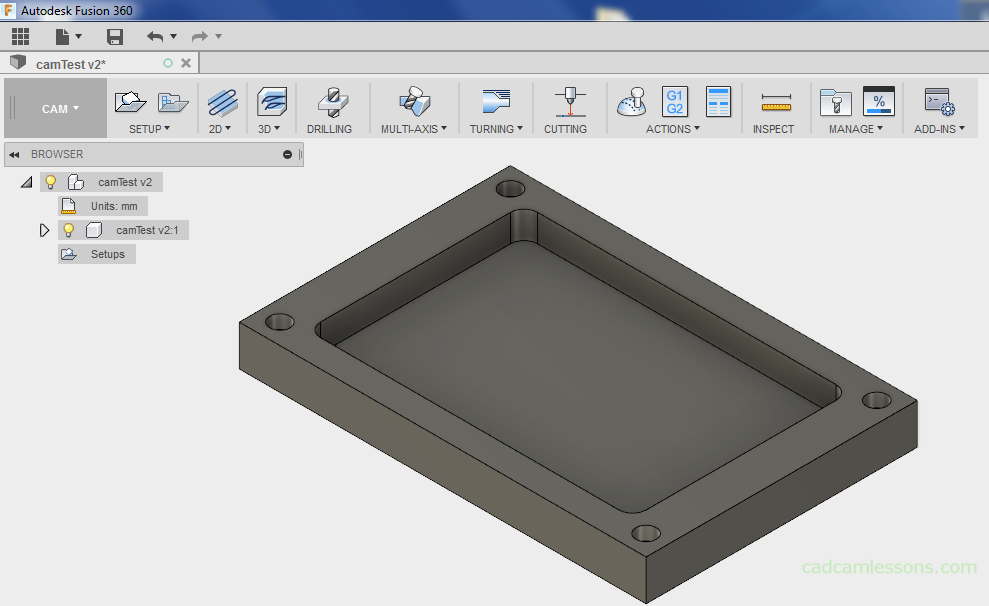Open the Units: mm document icon
Screen dimensions: 989x606
[x=66, y=205]
